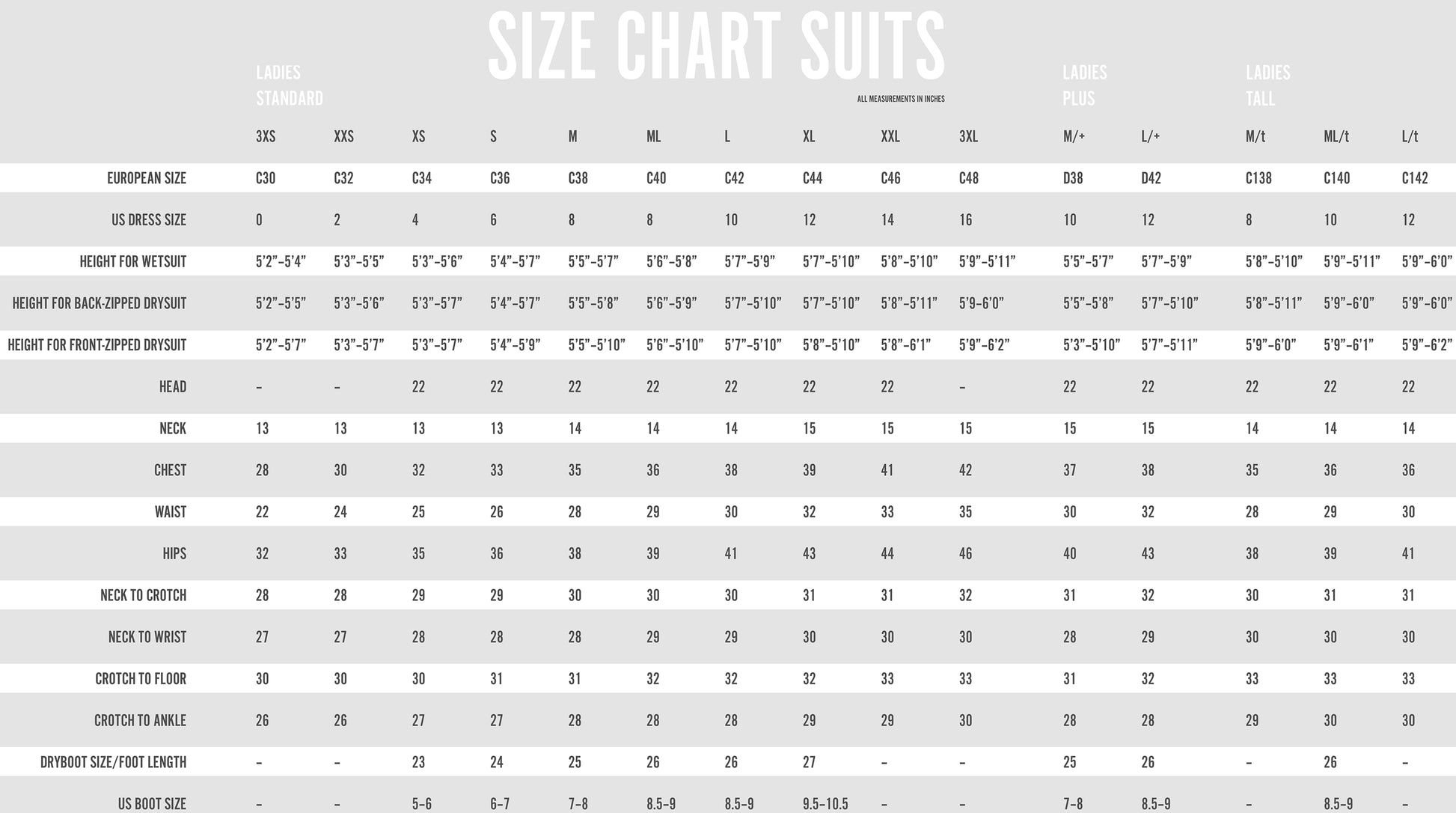1456x813 pixels.
Task: Click the Neck To Crotch row label
Action: pos(143,595)
